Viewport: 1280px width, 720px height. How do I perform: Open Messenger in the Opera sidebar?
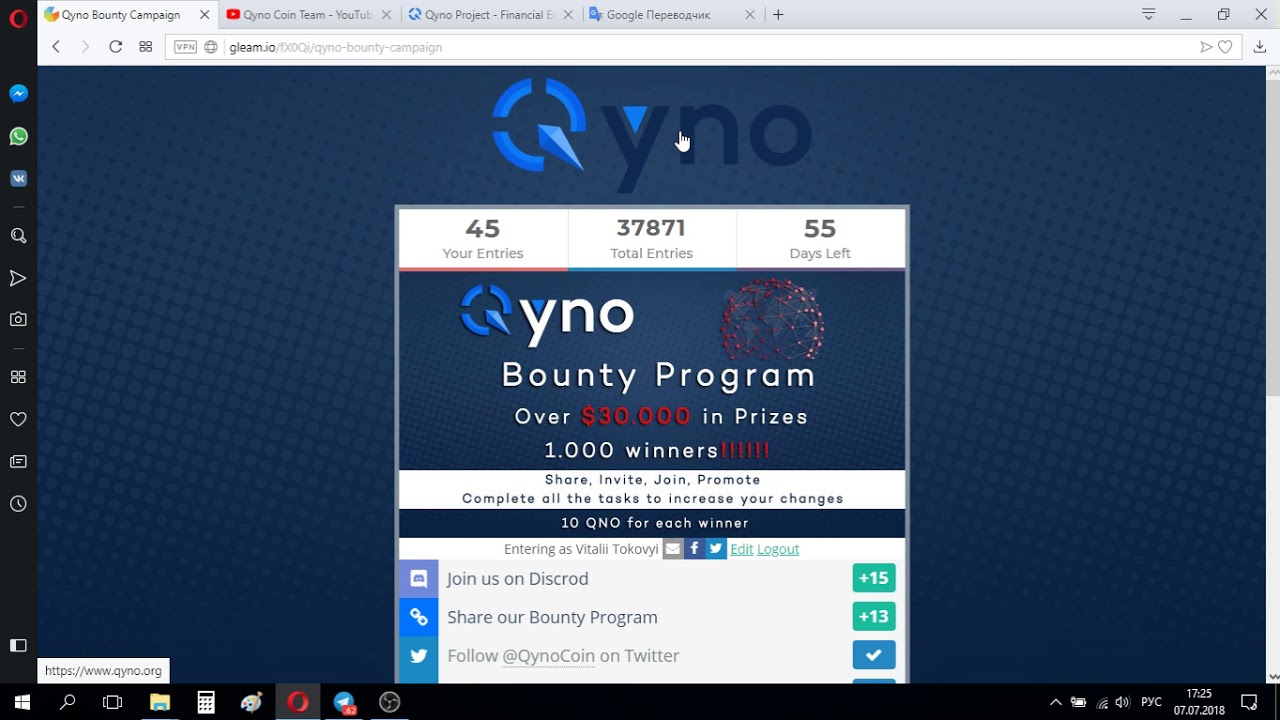[18, 93]
